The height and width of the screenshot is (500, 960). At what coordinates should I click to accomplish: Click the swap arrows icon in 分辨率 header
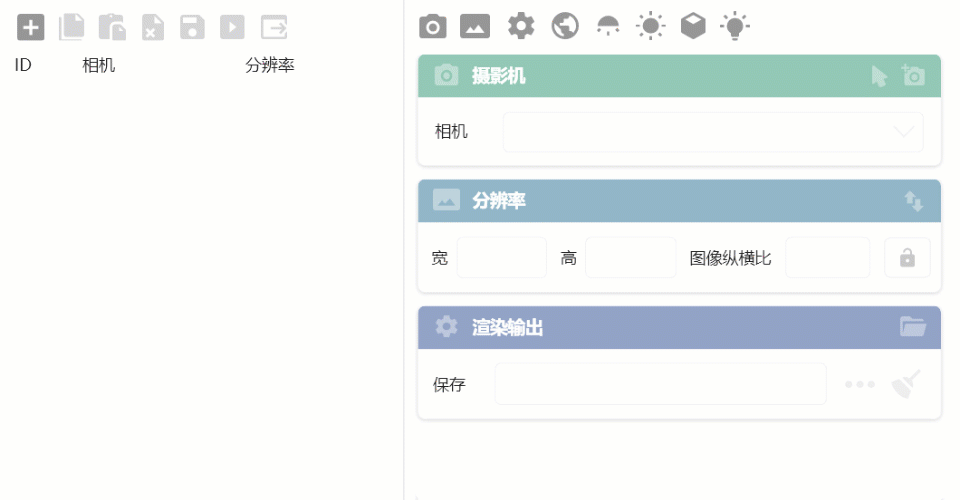tap(914, 201)
